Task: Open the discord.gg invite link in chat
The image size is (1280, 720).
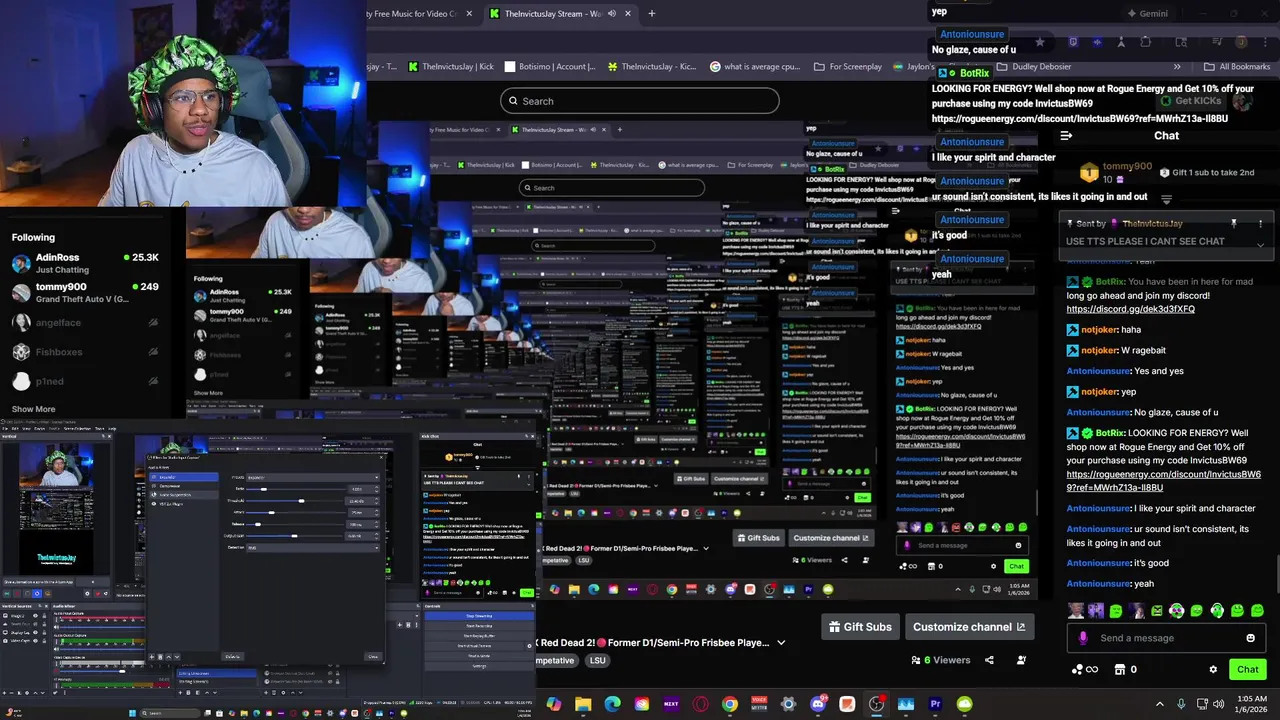Action: 1130,309
